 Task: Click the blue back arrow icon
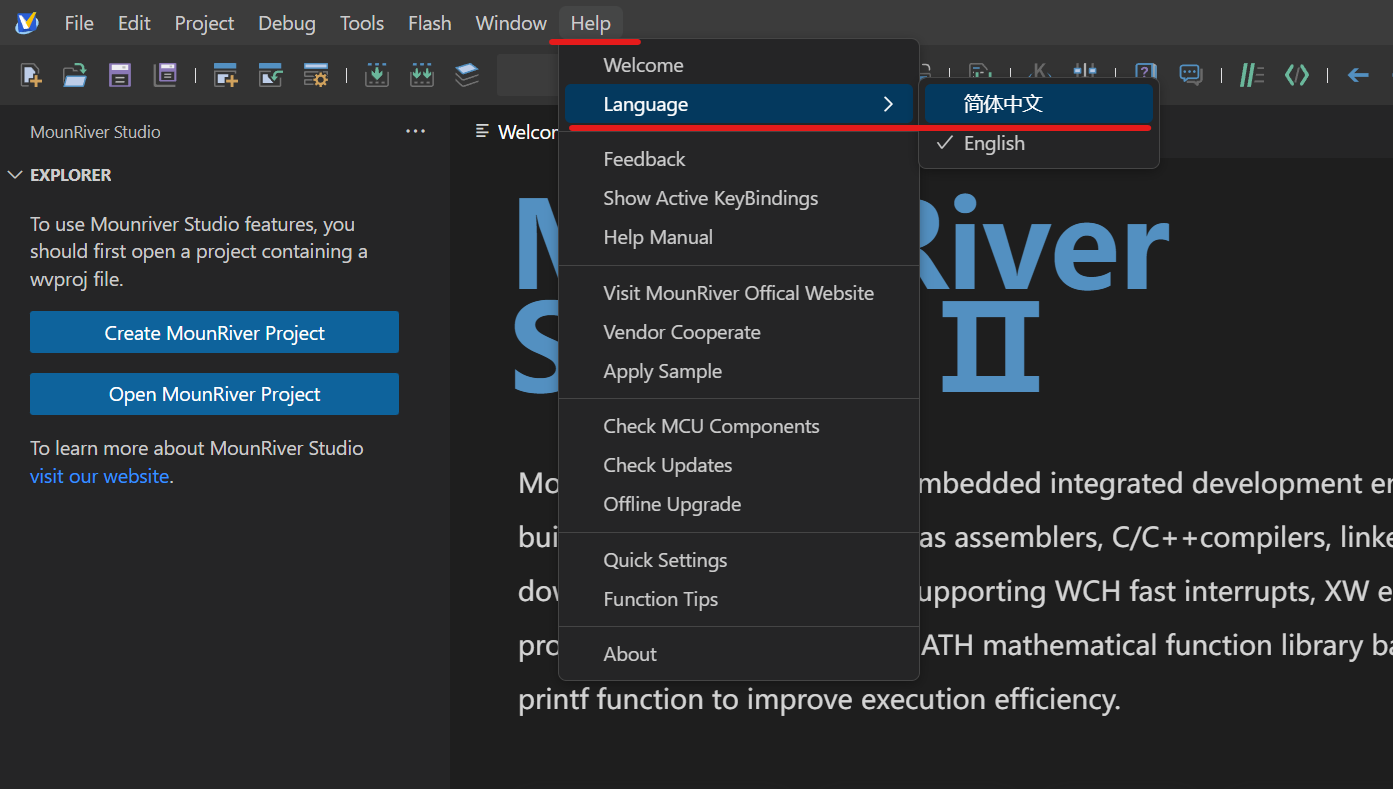click(1357, 75)
